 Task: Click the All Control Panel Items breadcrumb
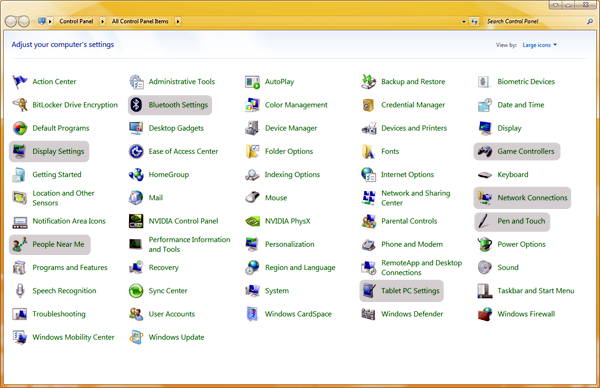[x=140, y=21]
